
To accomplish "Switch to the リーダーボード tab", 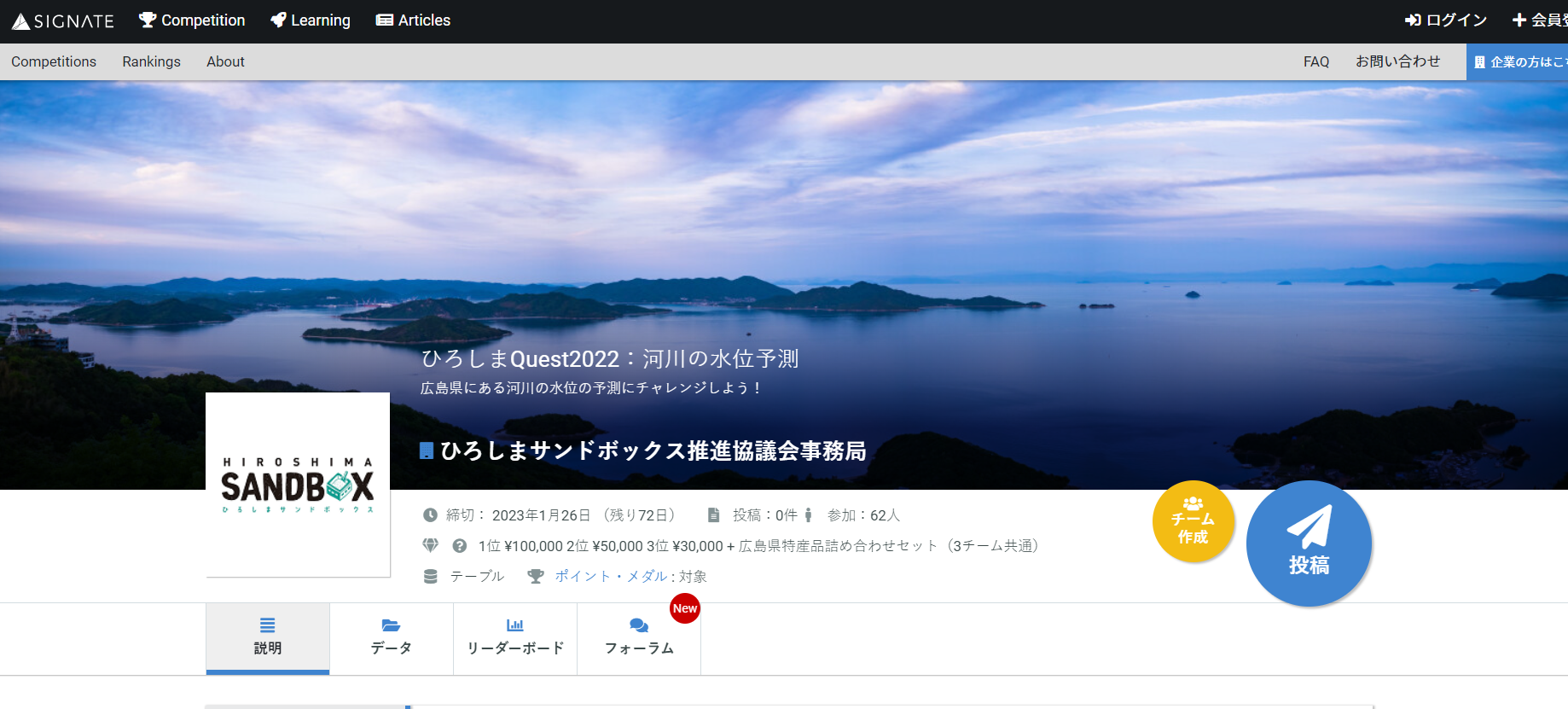I will [x=515, y=637].
